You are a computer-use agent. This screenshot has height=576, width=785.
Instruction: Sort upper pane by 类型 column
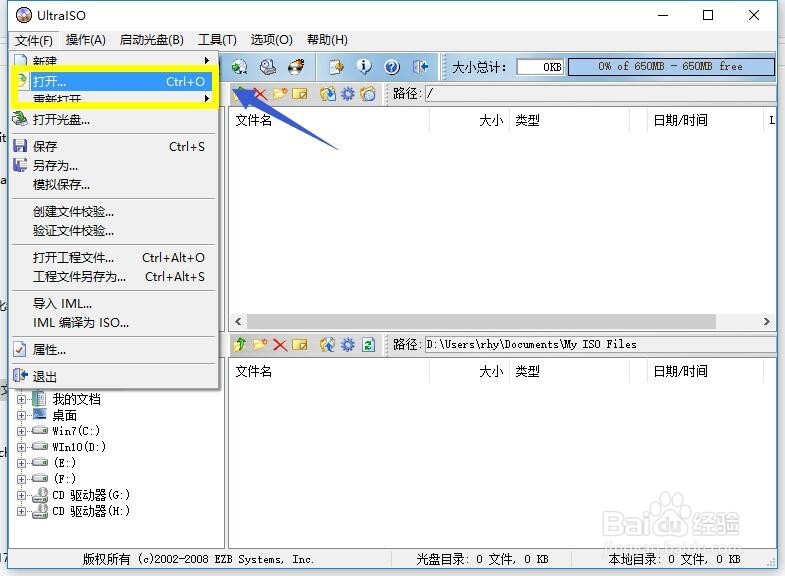(x=570, y=120)
